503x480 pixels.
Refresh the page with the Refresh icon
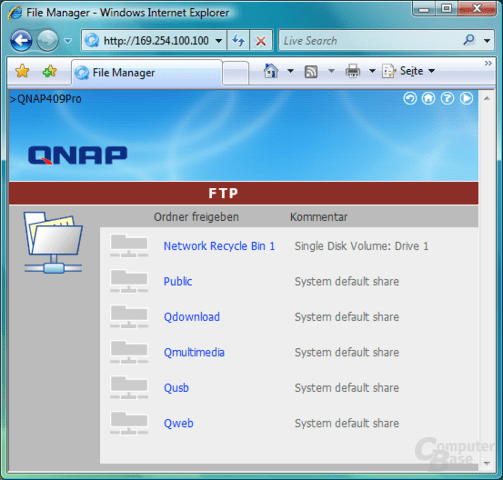tap(238, 41)
